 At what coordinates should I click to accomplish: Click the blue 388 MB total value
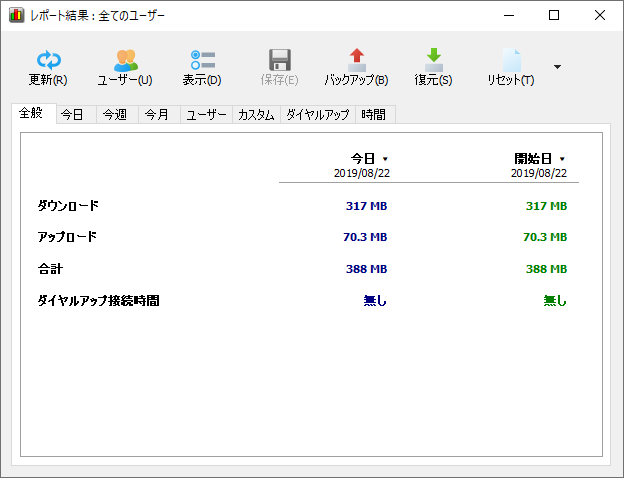pos(367,269)
